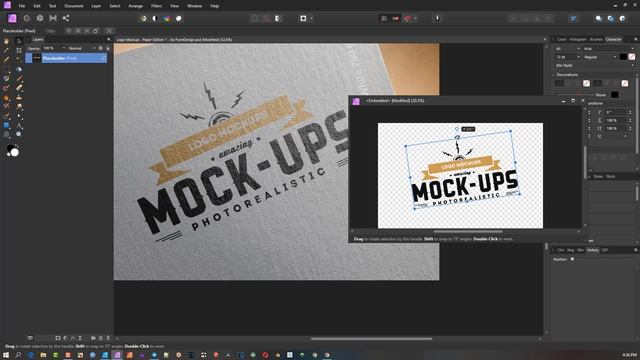Screen dimensions: 640x360
Task: Open the snapping options dropdown arrow
Action: (416, 18)
